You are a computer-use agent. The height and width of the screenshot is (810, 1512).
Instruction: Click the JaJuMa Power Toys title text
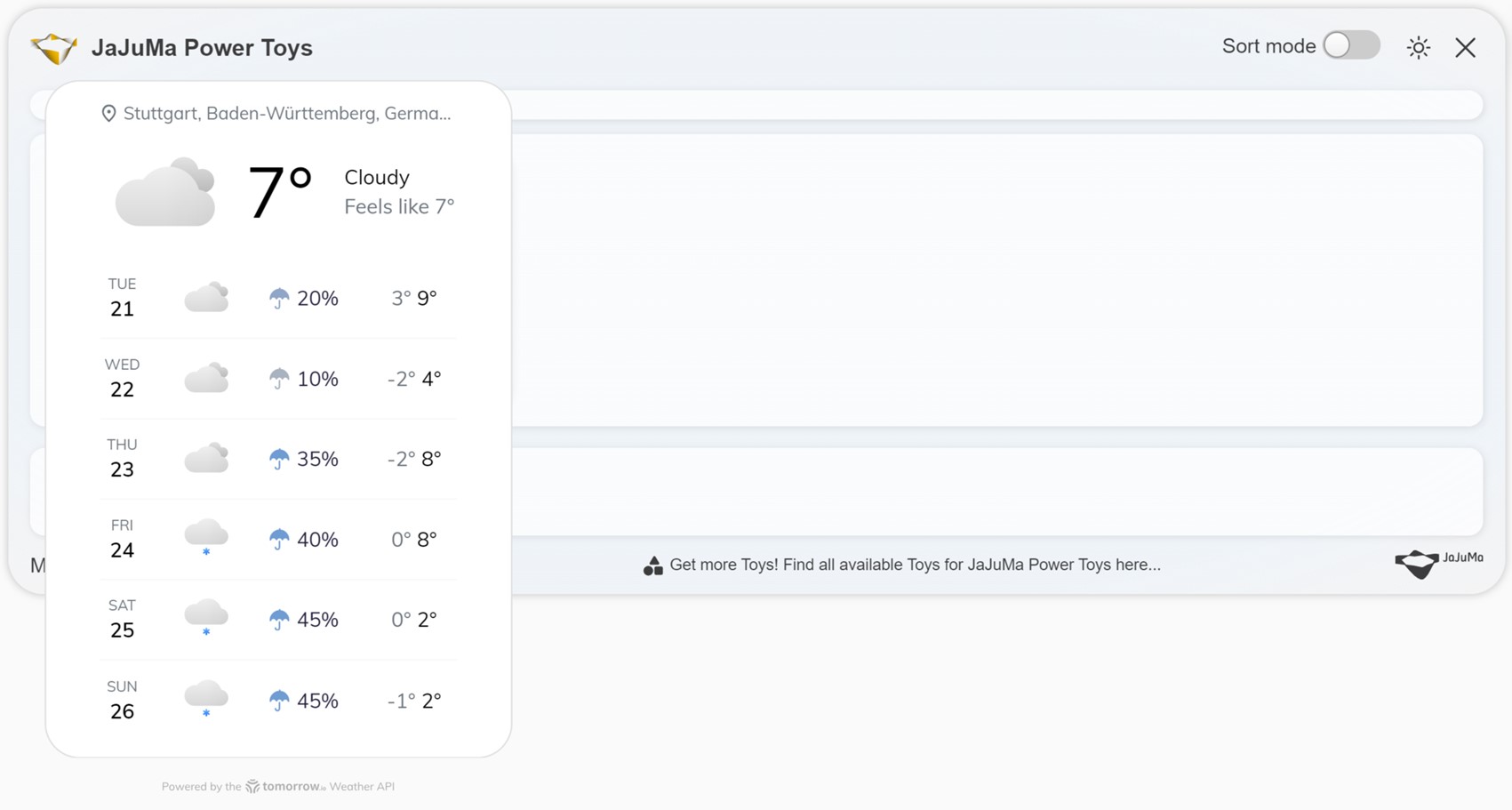[x=202, y=48]
